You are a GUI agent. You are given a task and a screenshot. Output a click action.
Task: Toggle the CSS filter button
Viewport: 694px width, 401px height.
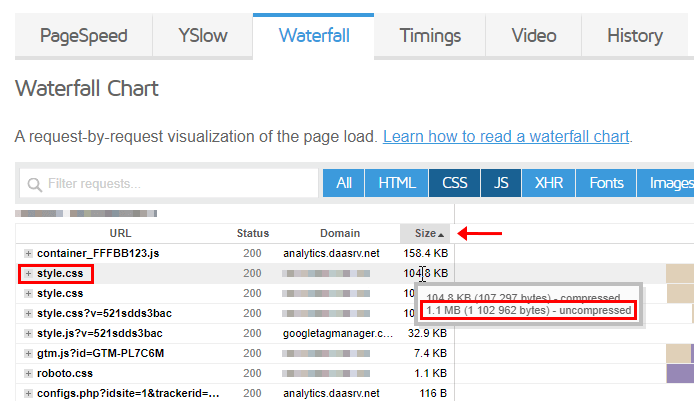click(x=454, y=183)
